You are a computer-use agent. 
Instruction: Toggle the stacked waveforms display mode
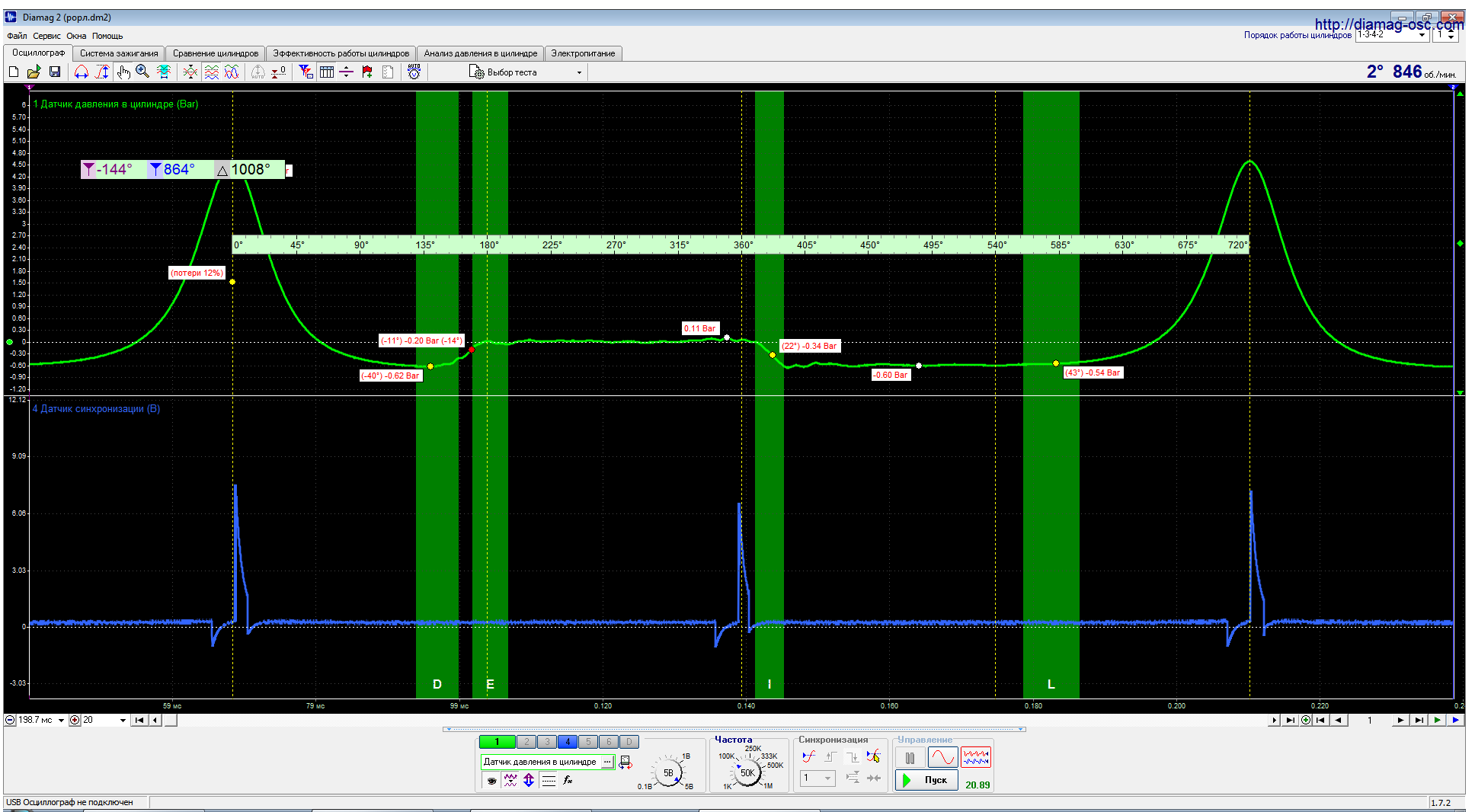[212, 72]
